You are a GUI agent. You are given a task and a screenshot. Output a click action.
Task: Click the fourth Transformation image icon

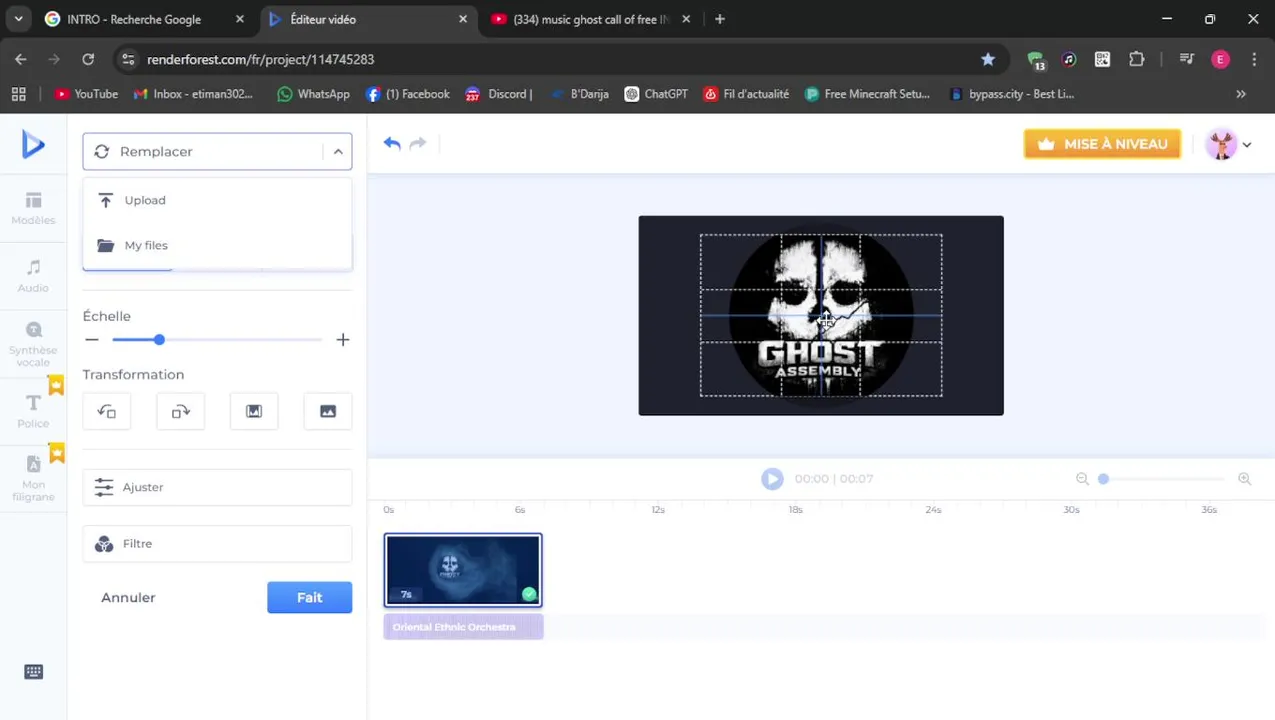tap(328, 411)
